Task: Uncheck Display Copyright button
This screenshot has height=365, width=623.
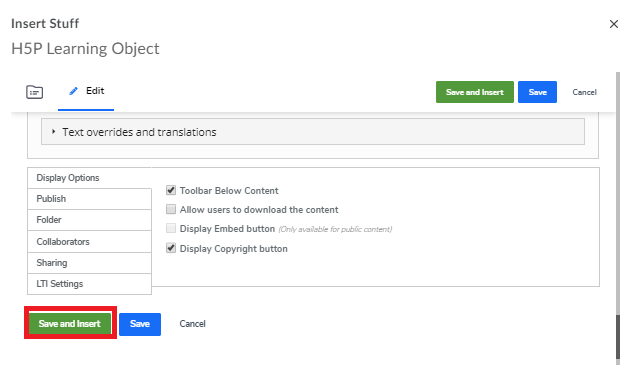Action: tap(171, 249)
